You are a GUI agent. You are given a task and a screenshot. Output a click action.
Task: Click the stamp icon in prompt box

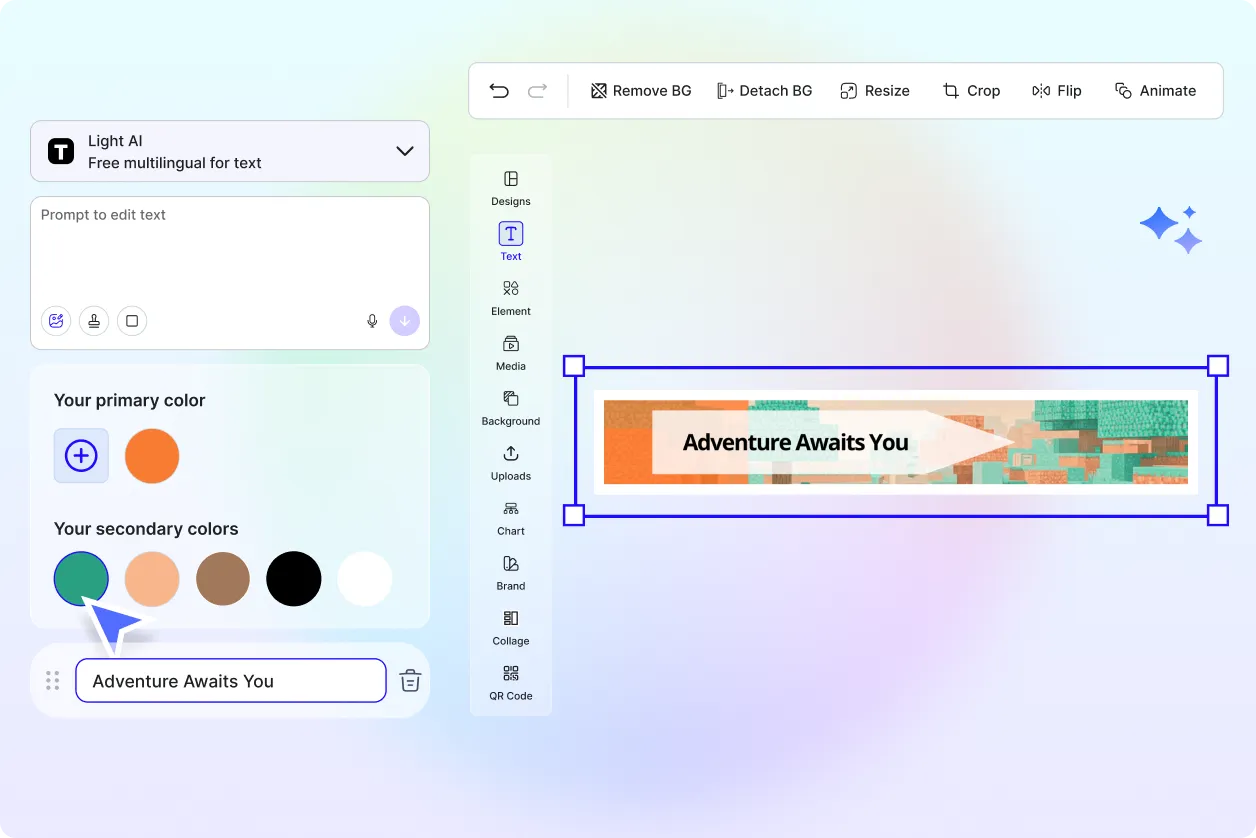pyautogui.click(x=94, y=321)
